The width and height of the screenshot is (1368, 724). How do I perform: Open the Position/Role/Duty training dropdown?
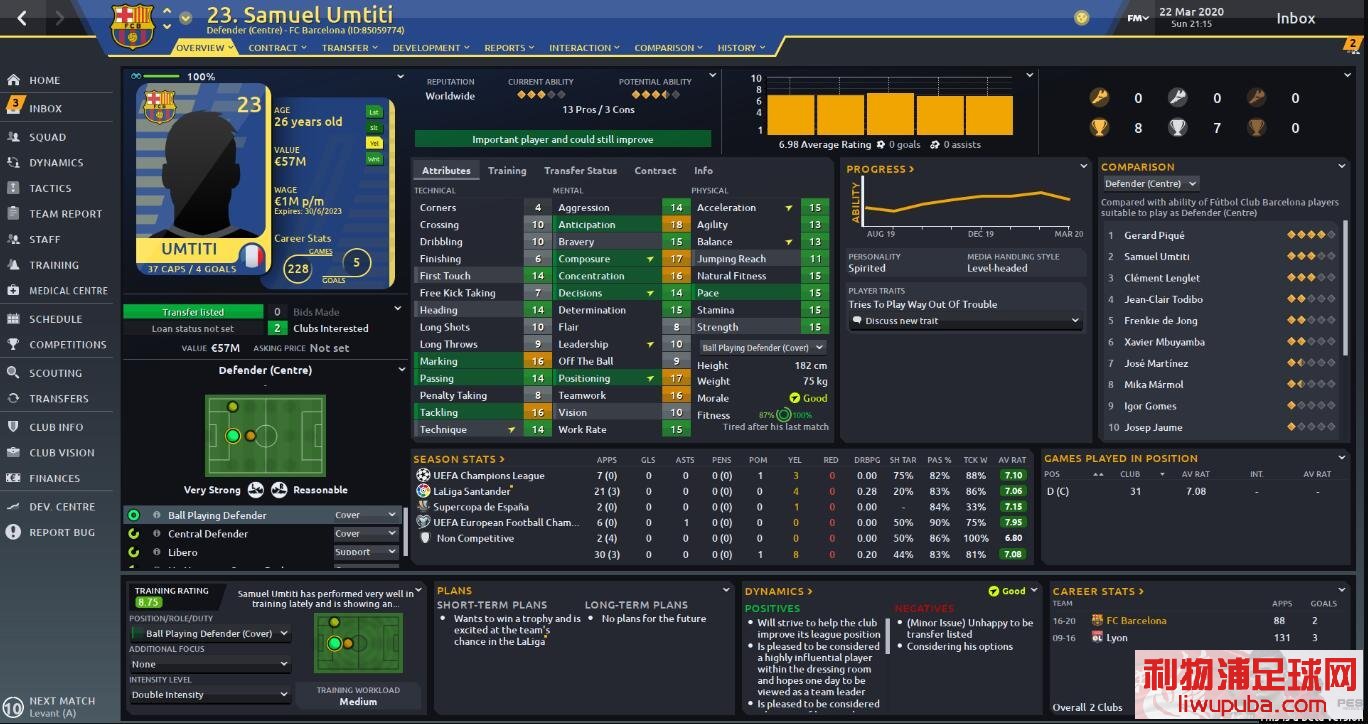(x=210, y=634)
